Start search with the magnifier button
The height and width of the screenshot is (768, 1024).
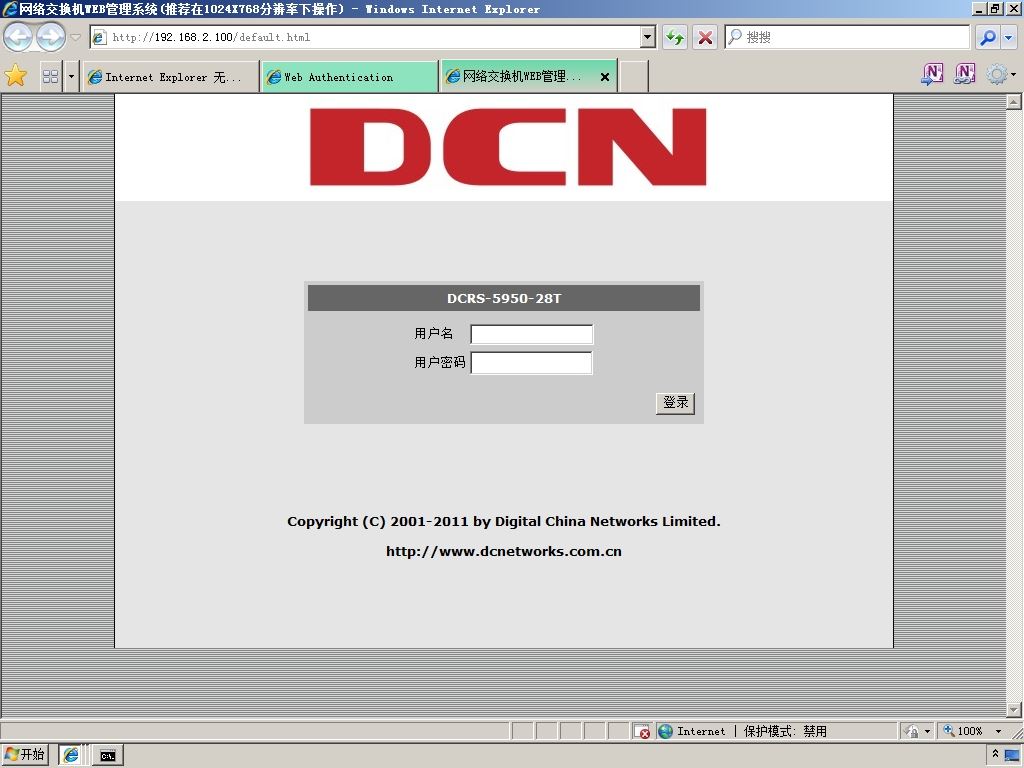tap(988, 37)
